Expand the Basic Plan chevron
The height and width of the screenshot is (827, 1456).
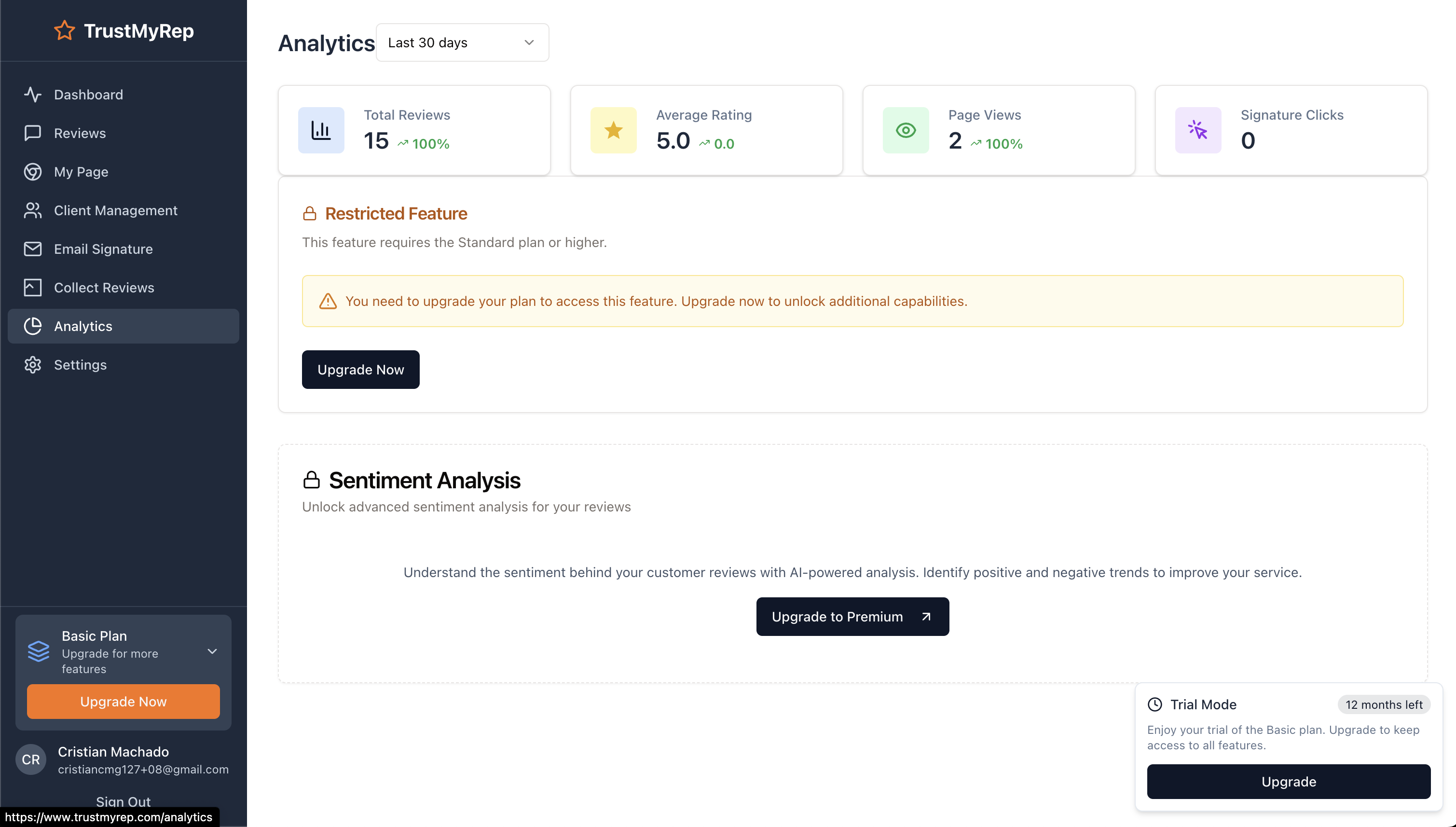coord(212,651)
